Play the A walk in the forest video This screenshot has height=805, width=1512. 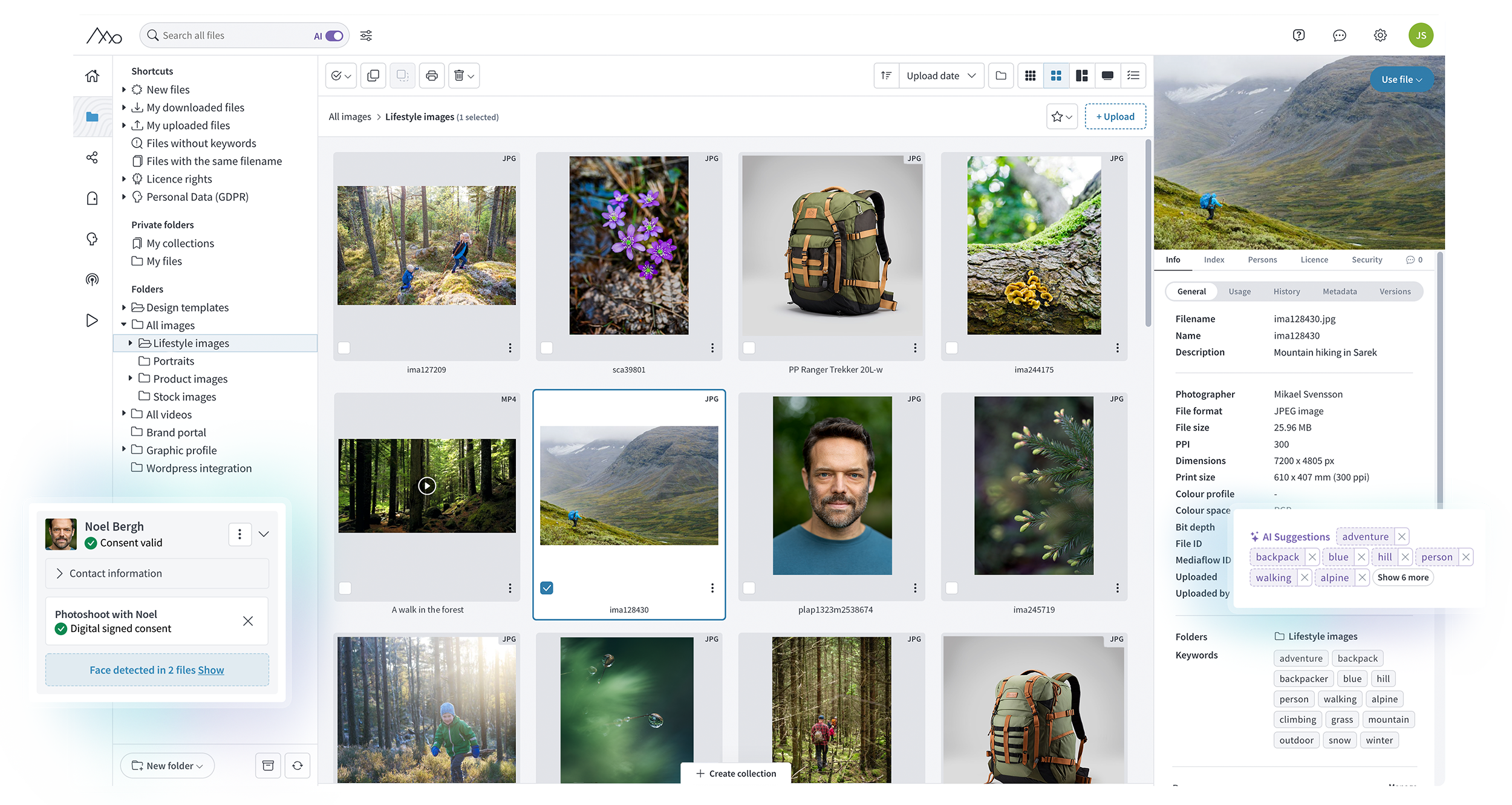point(427,486)
